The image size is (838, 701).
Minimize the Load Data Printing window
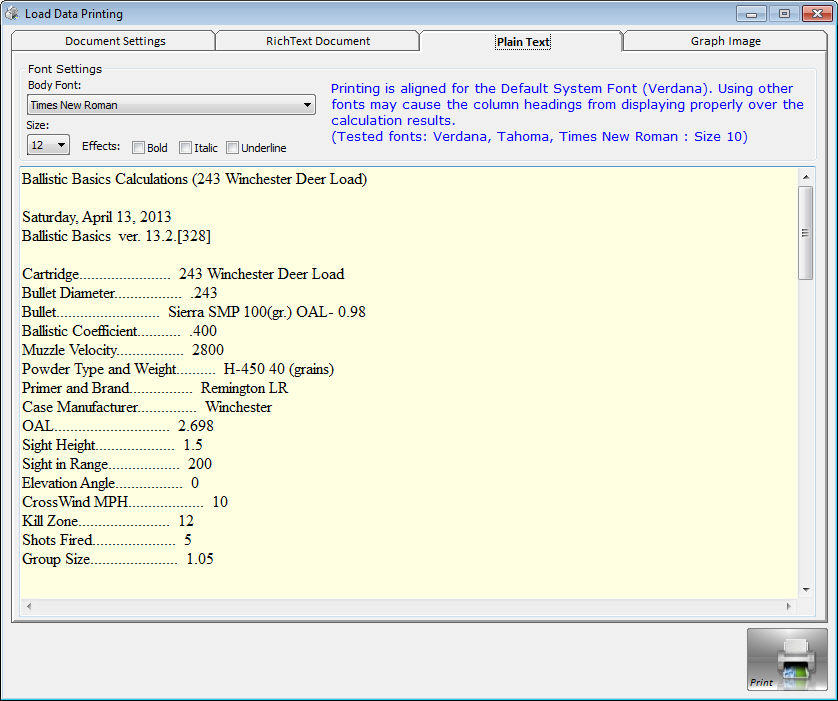tap(752, 13)
